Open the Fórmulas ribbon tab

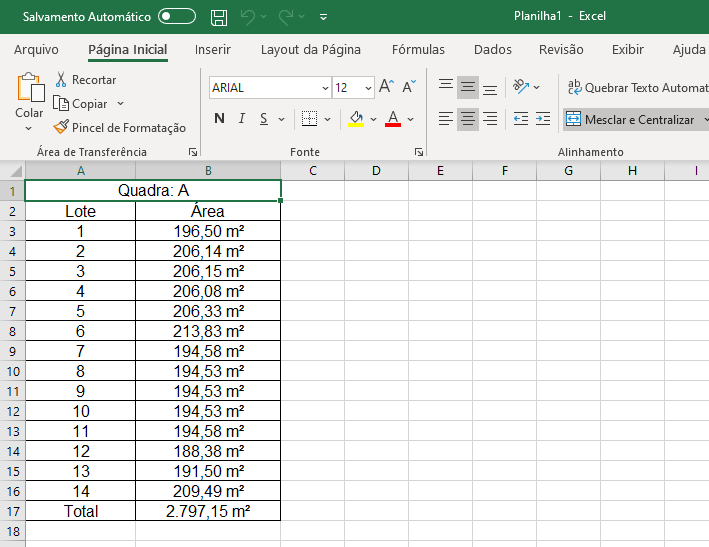click(418, 50)
